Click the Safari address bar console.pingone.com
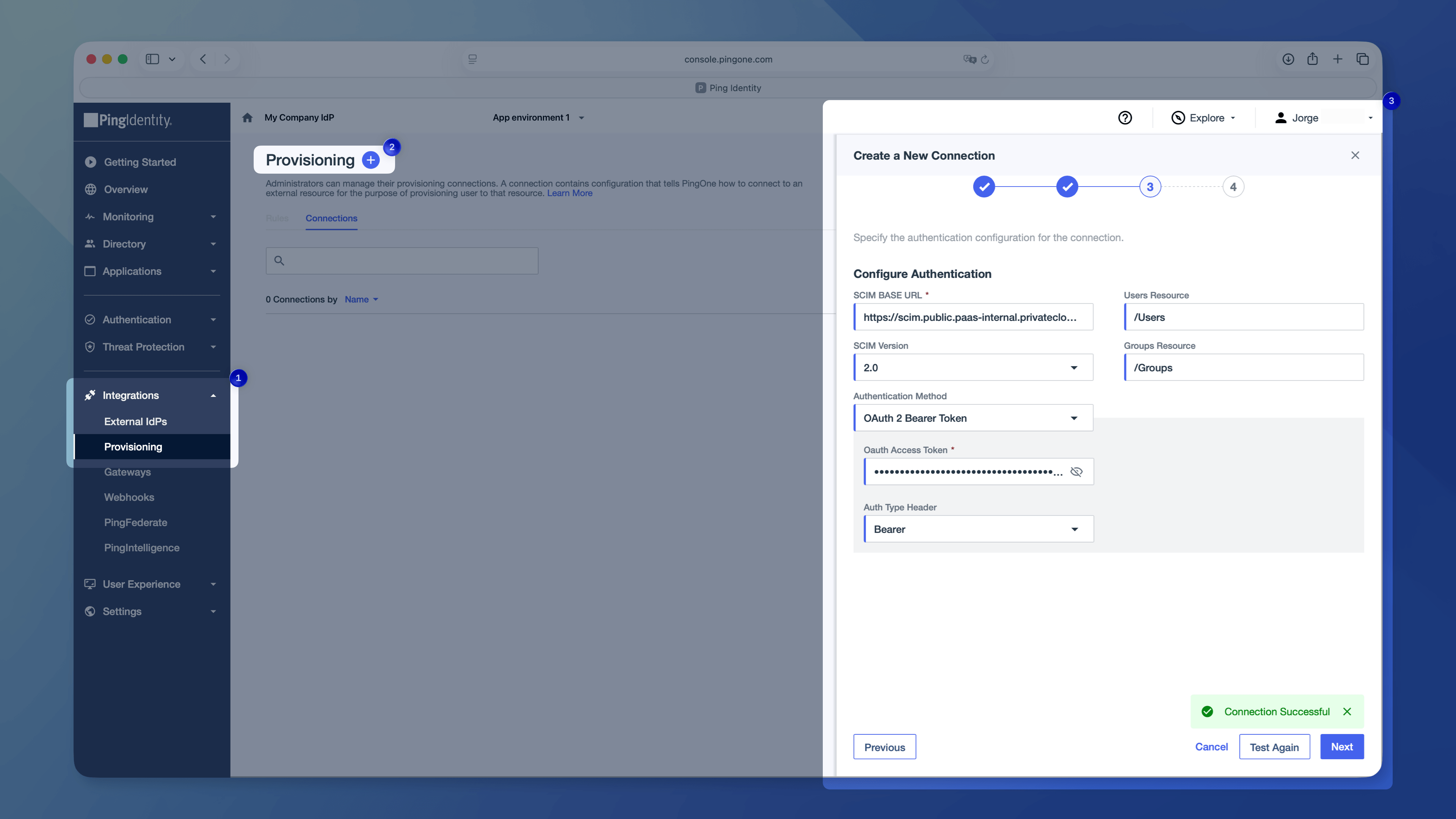The image size is (1456, 819). 728,60
